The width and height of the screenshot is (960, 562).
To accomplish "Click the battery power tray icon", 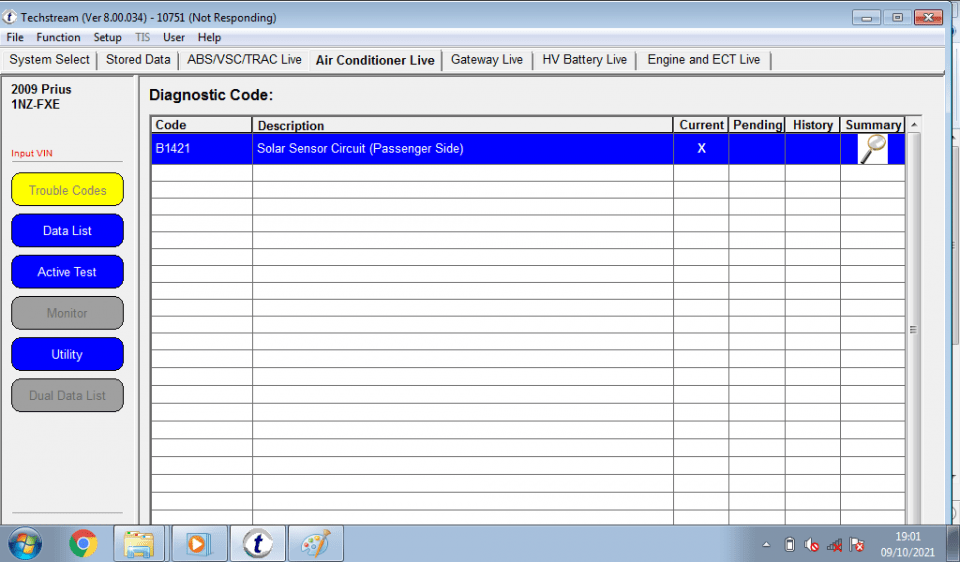I will [x=789, y=544].
